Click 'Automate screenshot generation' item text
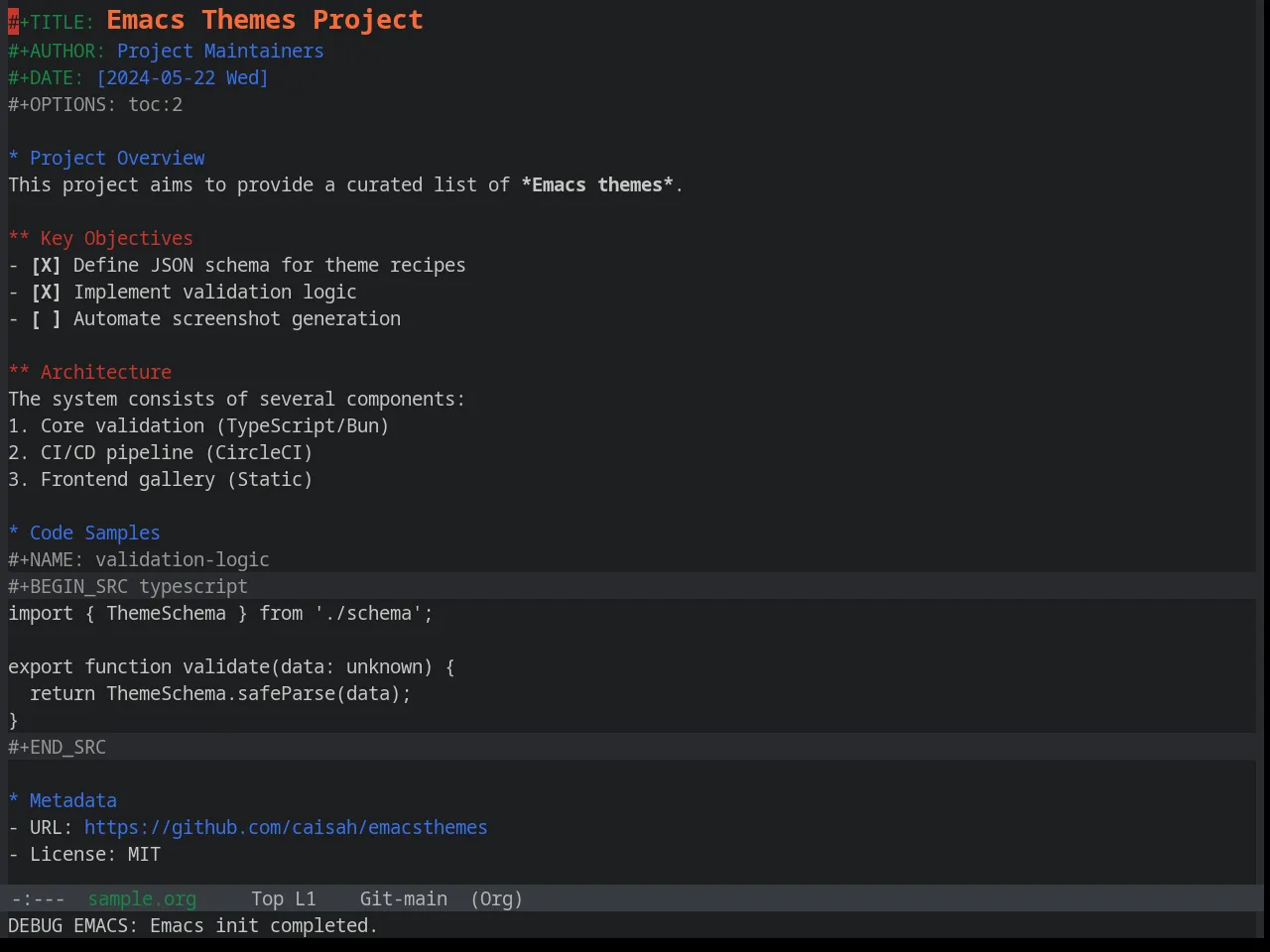Image resolution: width=1270 pixels, height=952 pixels. tap(237, 319)
